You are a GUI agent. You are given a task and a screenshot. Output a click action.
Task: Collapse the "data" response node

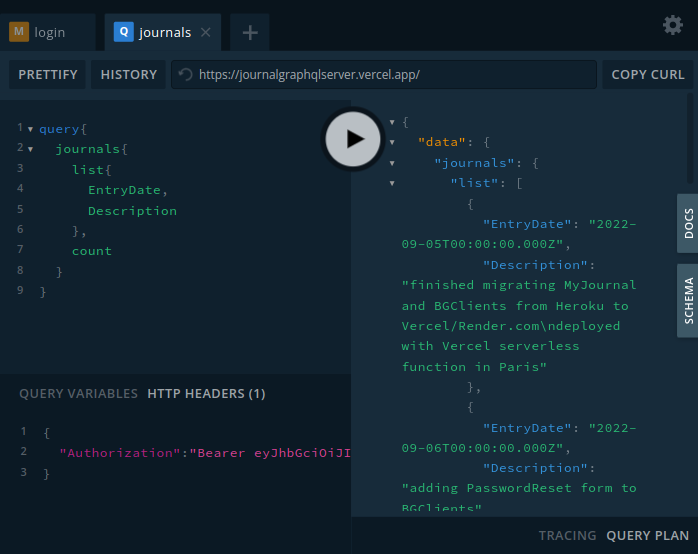pyautogui.click(x=392, y=142)
